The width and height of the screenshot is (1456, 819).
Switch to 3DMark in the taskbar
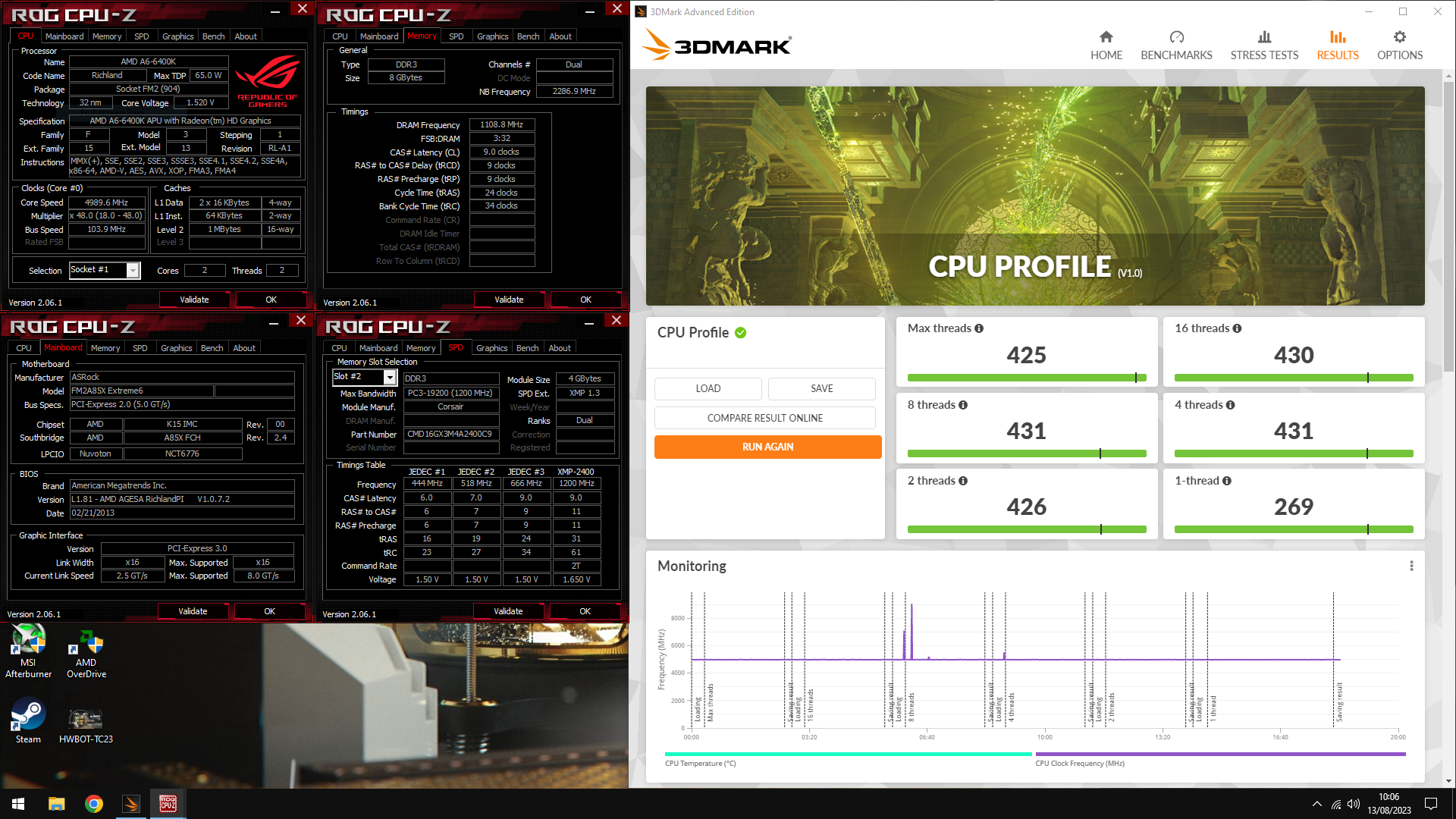click(x=131, y=804)
